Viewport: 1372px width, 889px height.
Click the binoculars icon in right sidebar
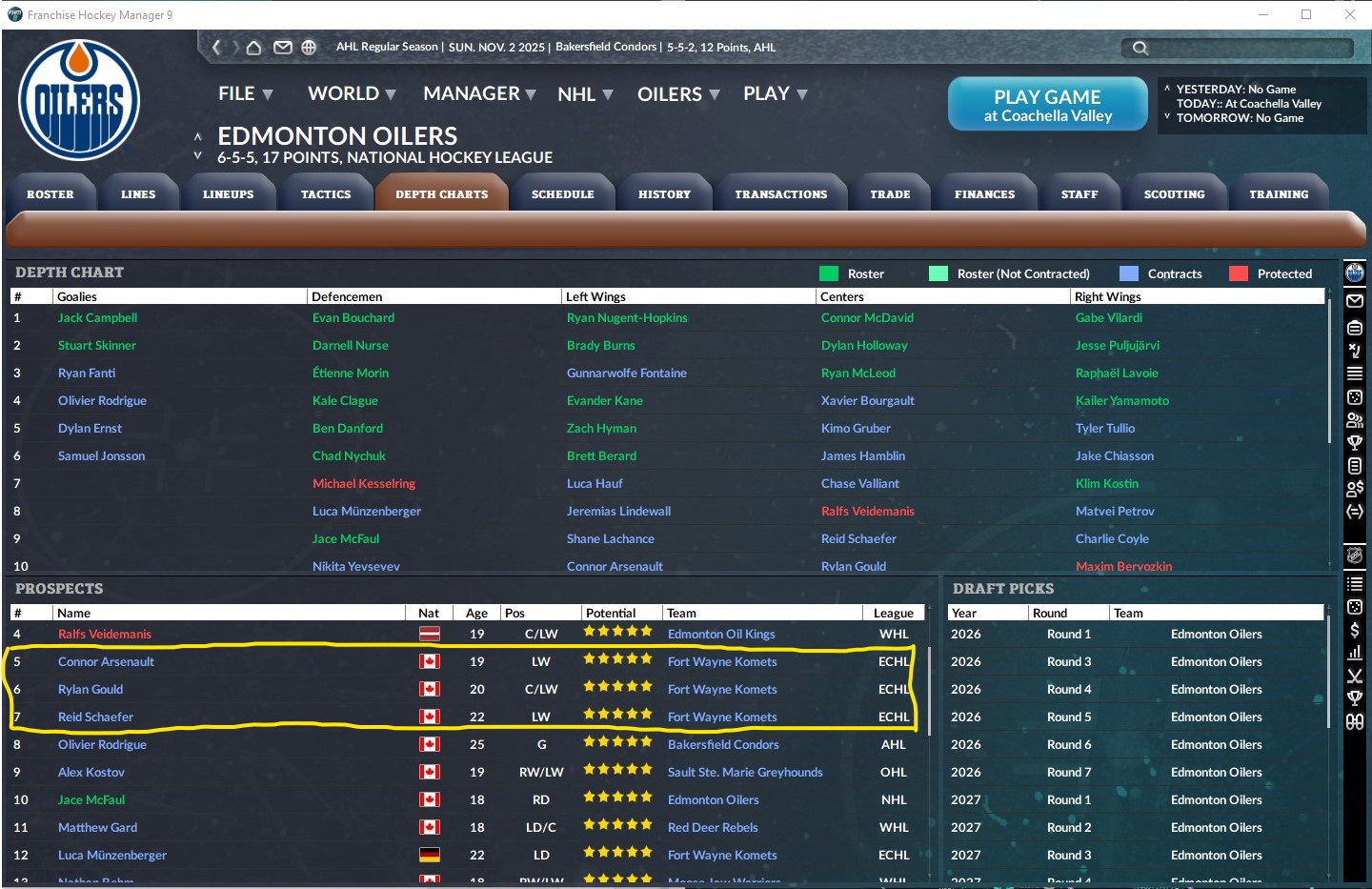tap(1354, 722)
